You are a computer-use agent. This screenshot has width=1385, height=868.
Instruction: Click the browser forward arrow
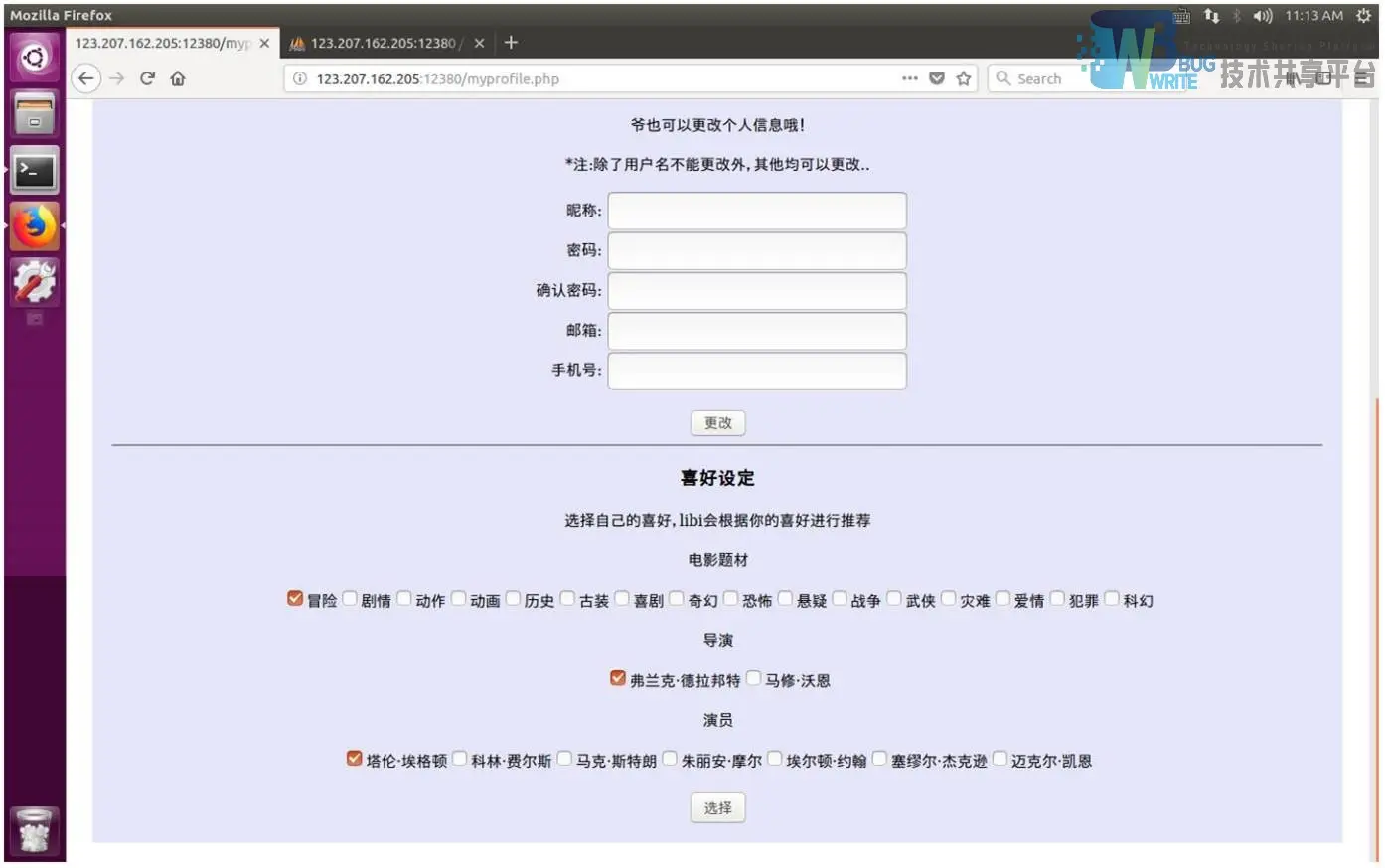click(x=117, y=78)
